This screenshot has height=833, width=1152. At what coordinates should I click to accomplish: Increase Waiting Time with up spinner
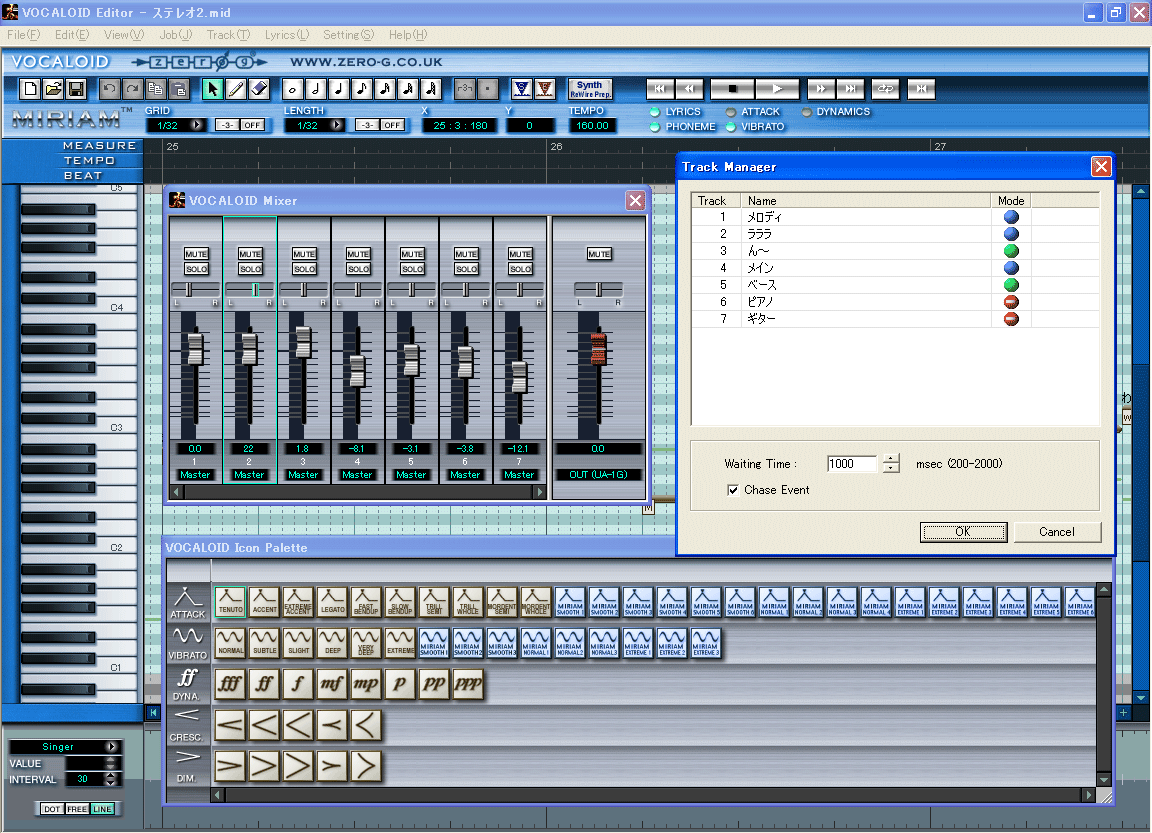tap(891, 459)
